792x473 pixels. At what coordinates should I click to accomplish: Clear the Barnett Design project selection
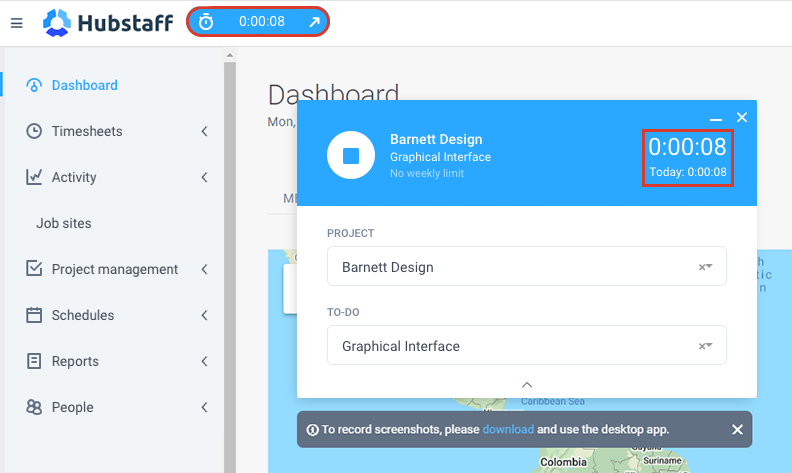click(702, 267)
